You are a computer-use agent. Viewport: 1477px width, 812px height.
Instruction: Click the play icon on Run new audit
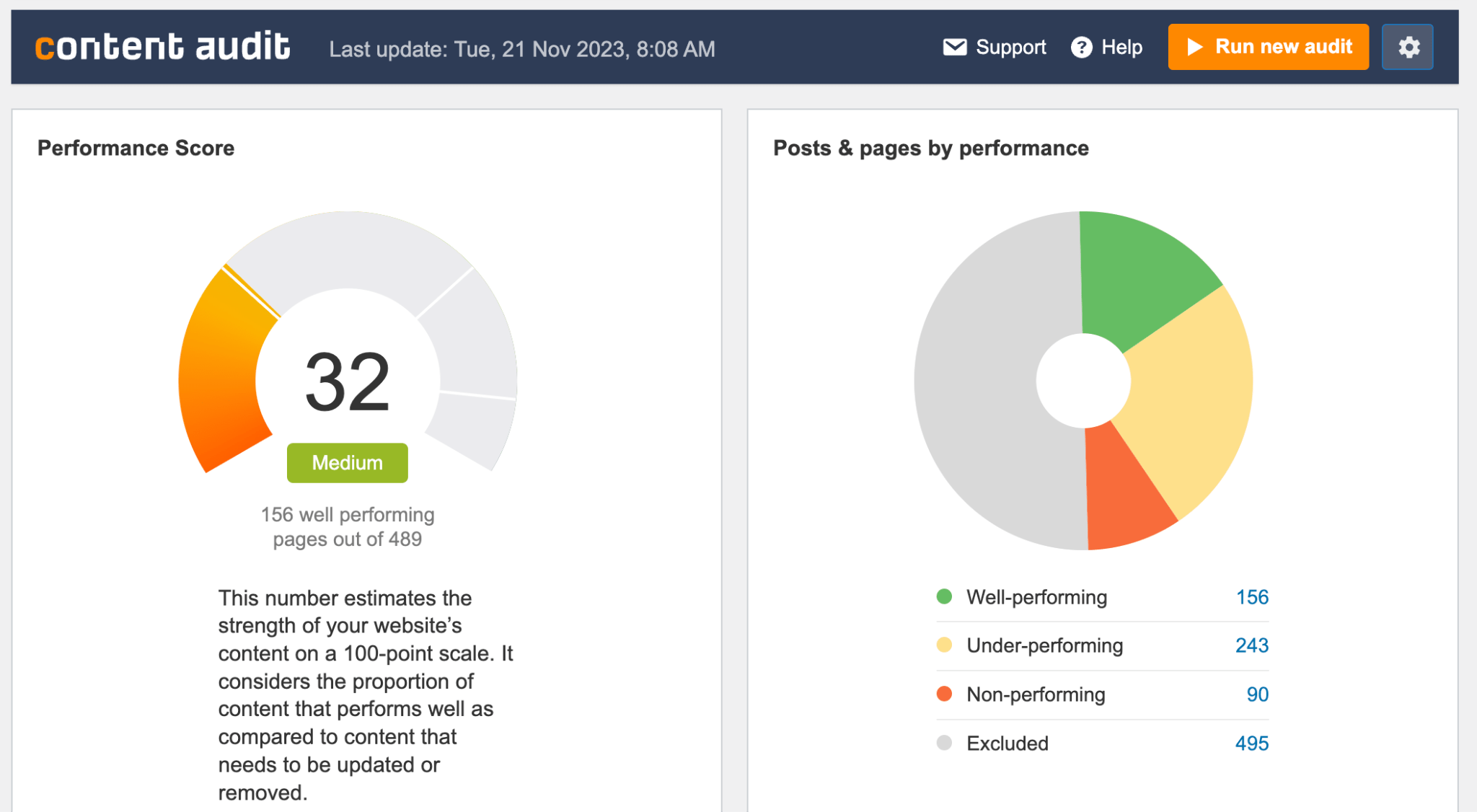1196,46
